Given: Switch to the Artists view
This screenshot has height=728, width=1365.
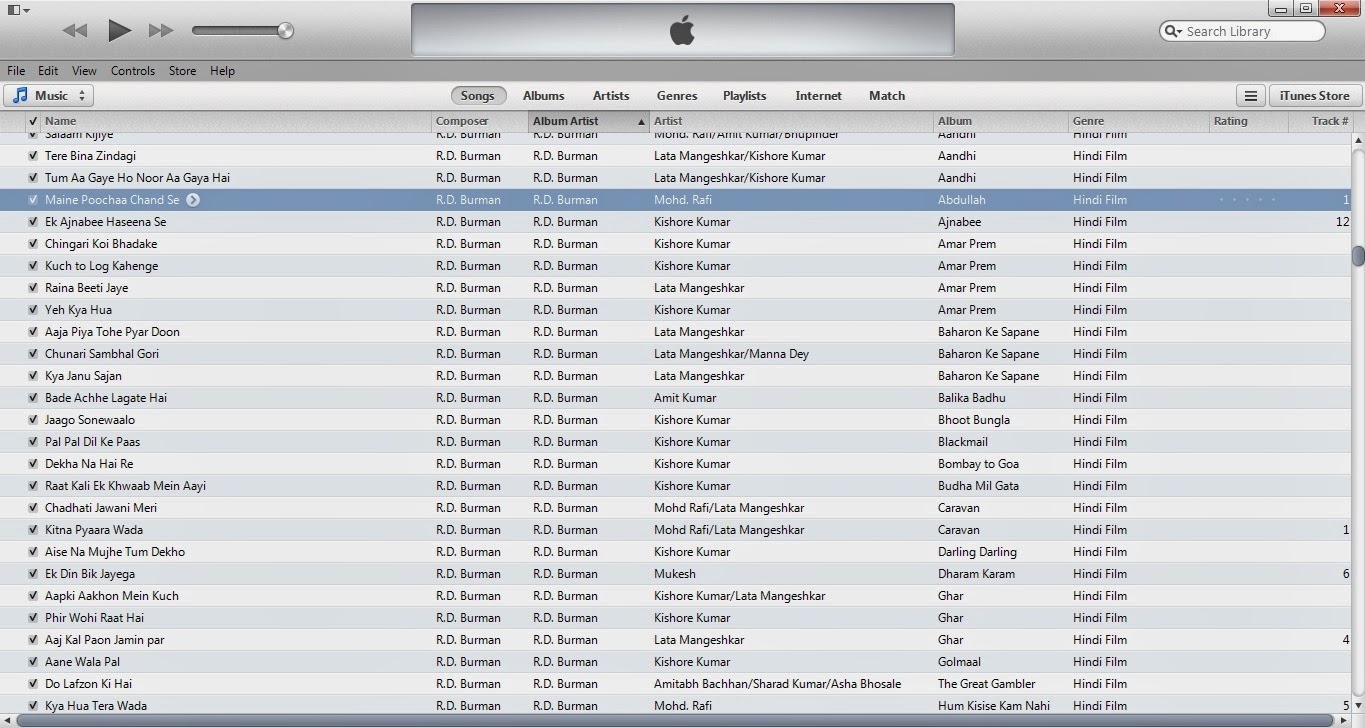Looking at the screenshot, I should tap(611, 96).
